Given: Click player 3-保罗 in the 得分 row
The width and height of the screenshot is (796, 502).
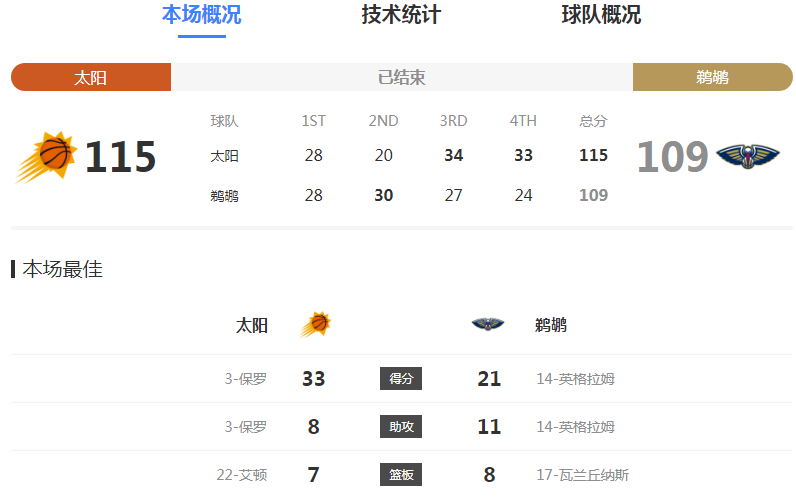Looking at the screenshot, I should tap(246, 379).
